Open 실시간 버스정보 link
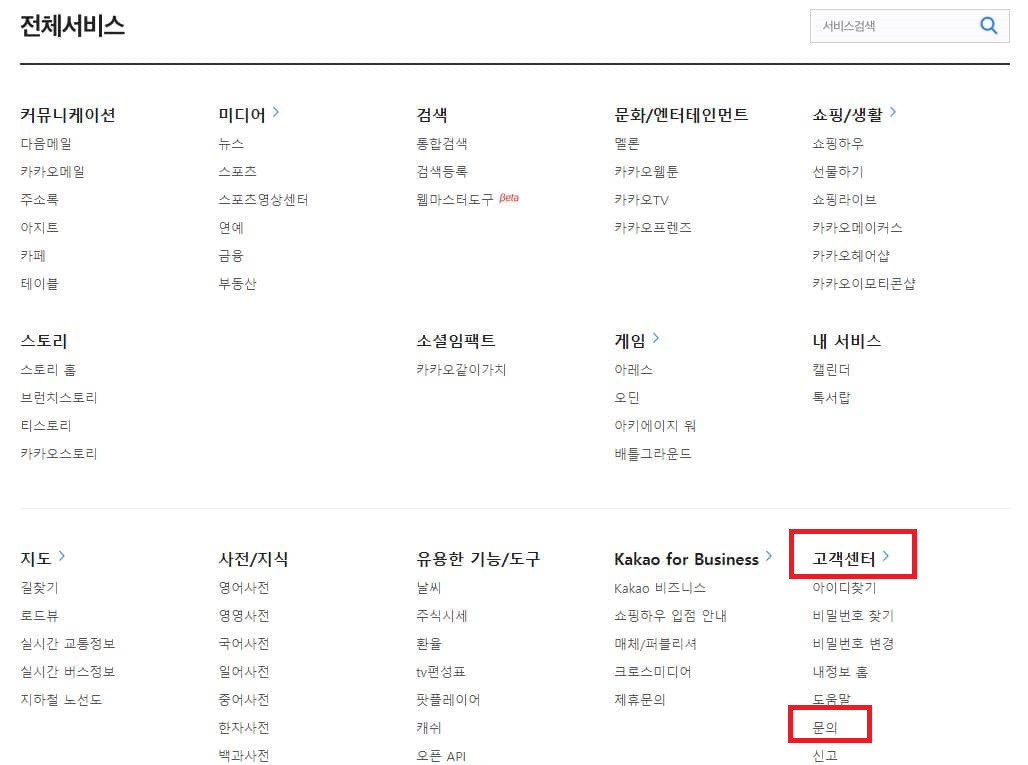 tap(68, 671)
